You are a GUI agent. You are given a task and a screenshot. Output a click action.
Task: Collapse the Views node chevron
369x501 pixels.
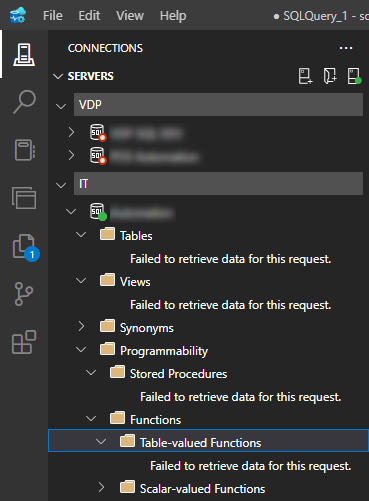[81, 280]
